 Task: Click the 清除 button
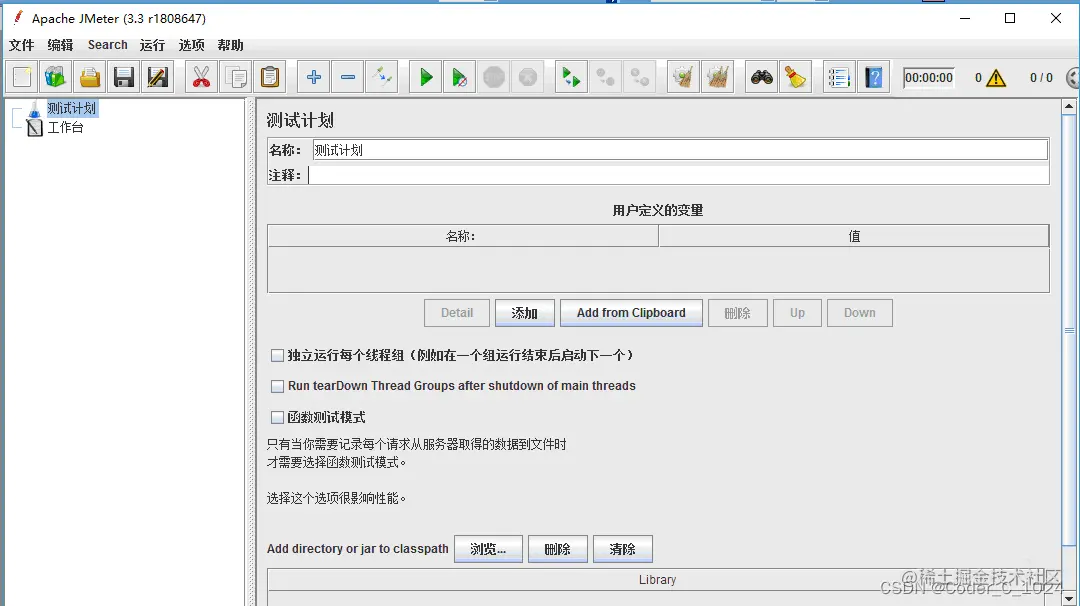(x=623, y=549)
